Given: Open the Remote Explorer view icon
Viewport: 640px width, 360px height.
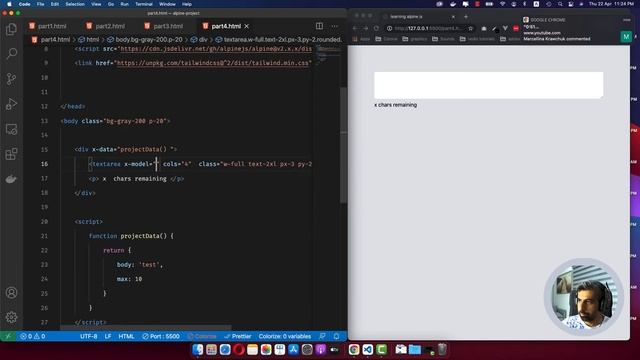Looking at the screenshot, I should tap(11, 129).
